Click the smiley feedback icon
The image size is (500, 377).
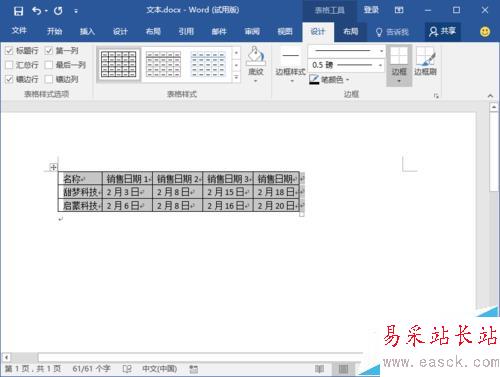point(485,32)
